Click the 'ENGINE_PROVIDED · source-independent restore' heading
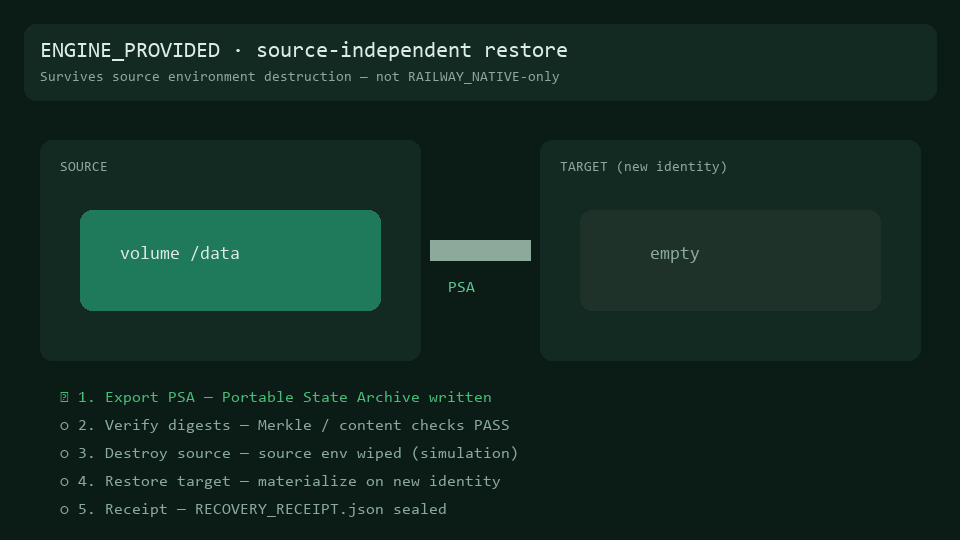 [304, 50]
